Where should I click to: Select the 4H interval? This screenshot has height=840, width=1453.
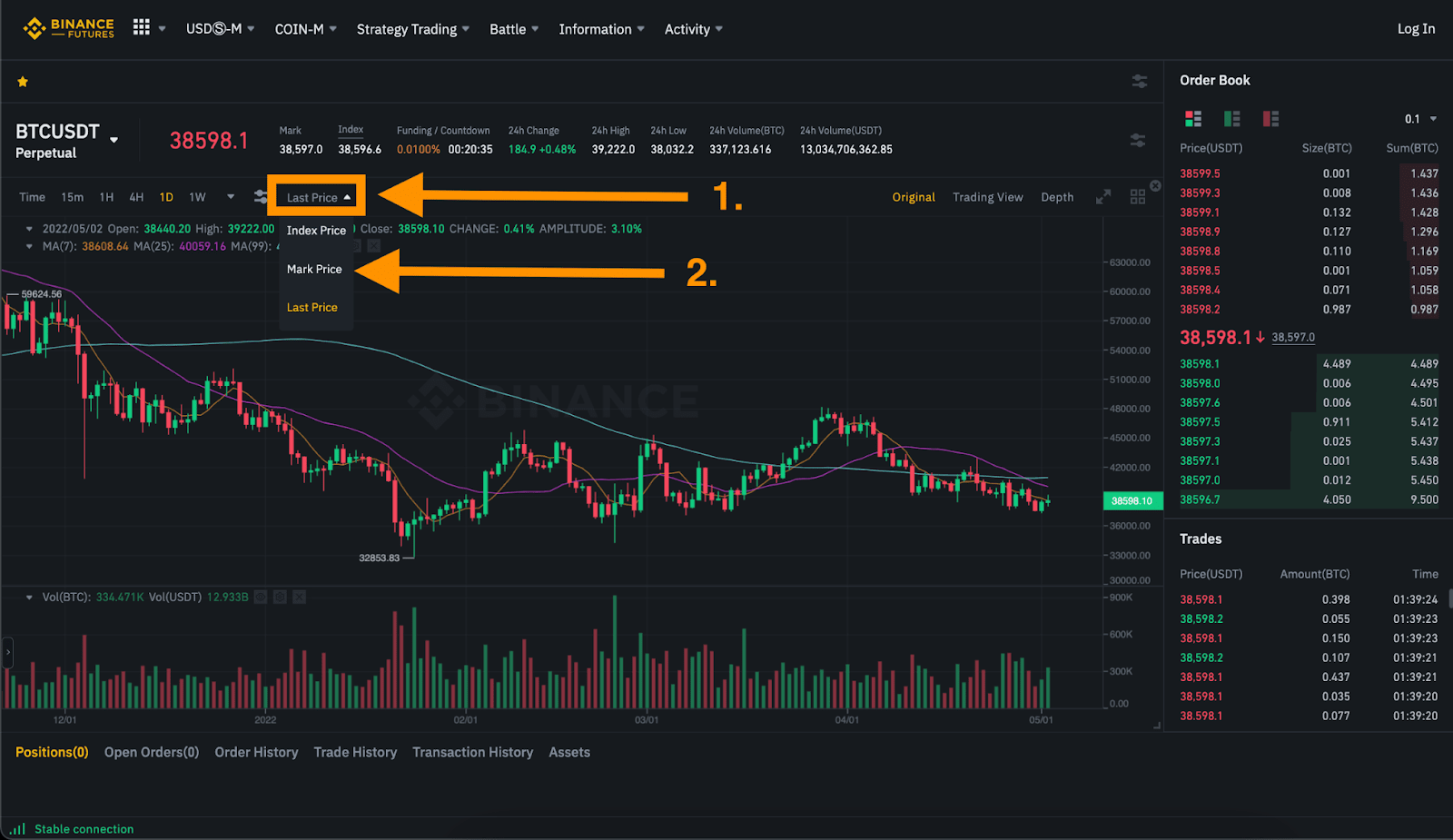tap(136, 197)
